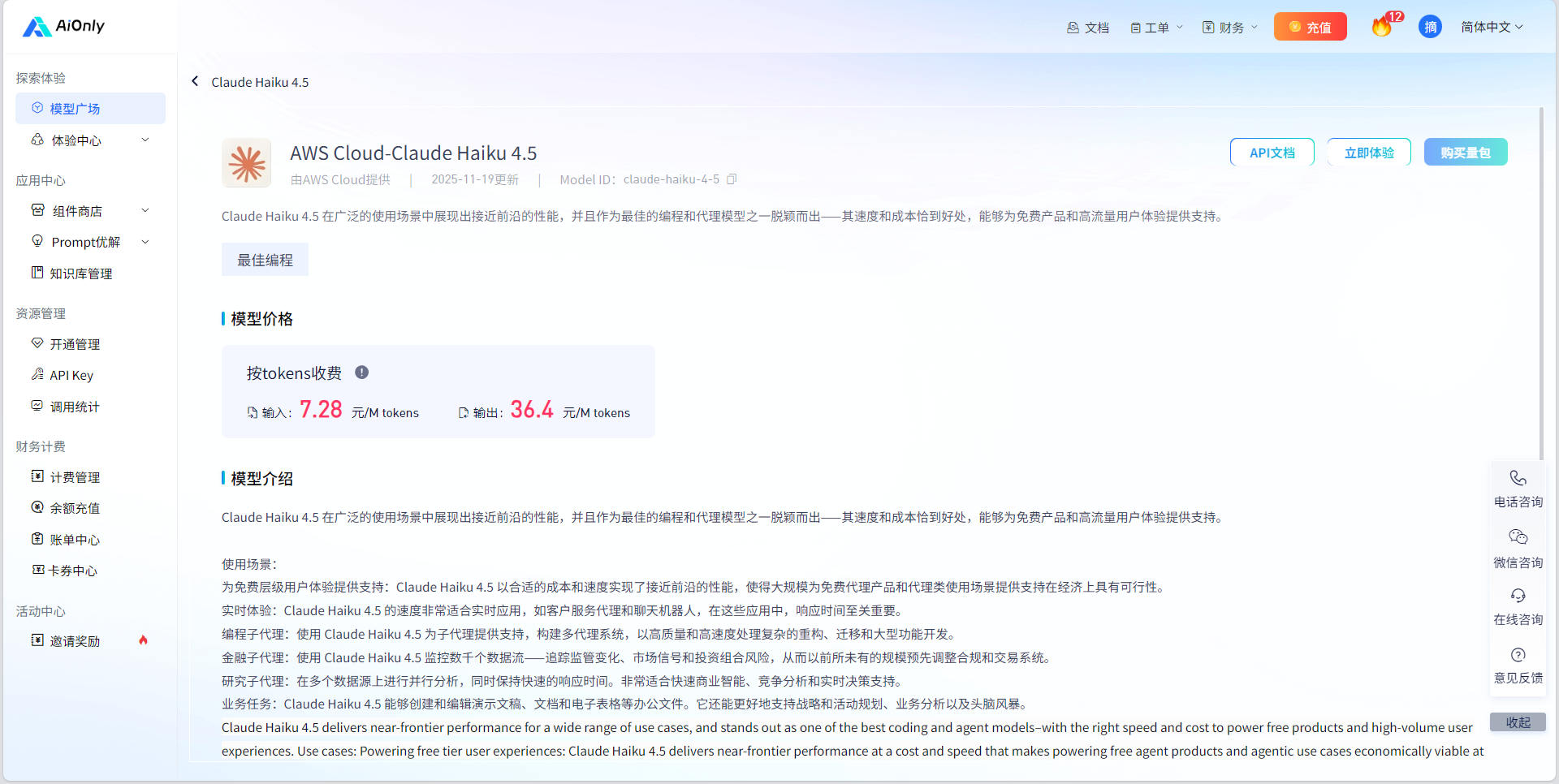
Task: Open 邀请奖励
Action: [x=90, y=641]
